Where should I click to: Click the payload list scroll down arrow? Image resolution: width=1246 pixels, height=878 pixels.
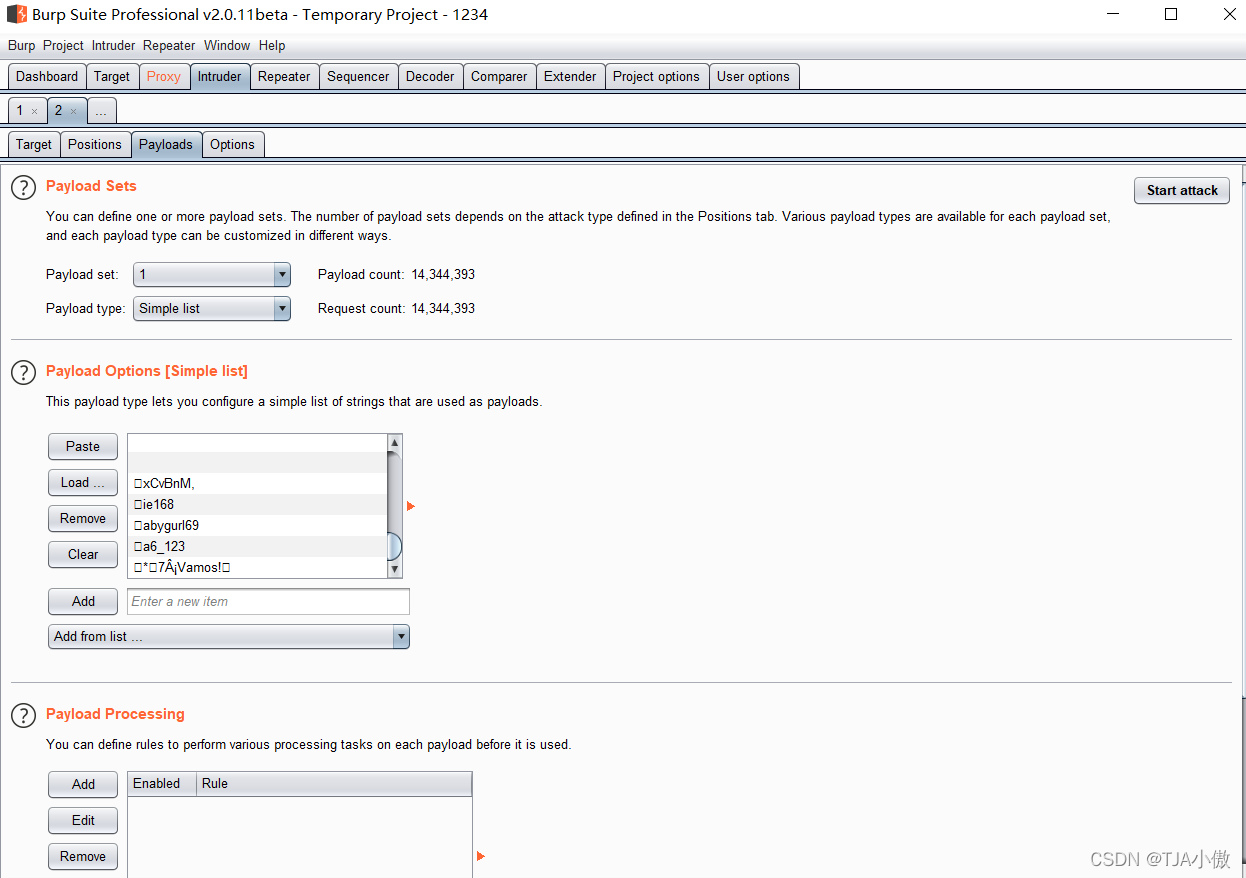point(395,569)
